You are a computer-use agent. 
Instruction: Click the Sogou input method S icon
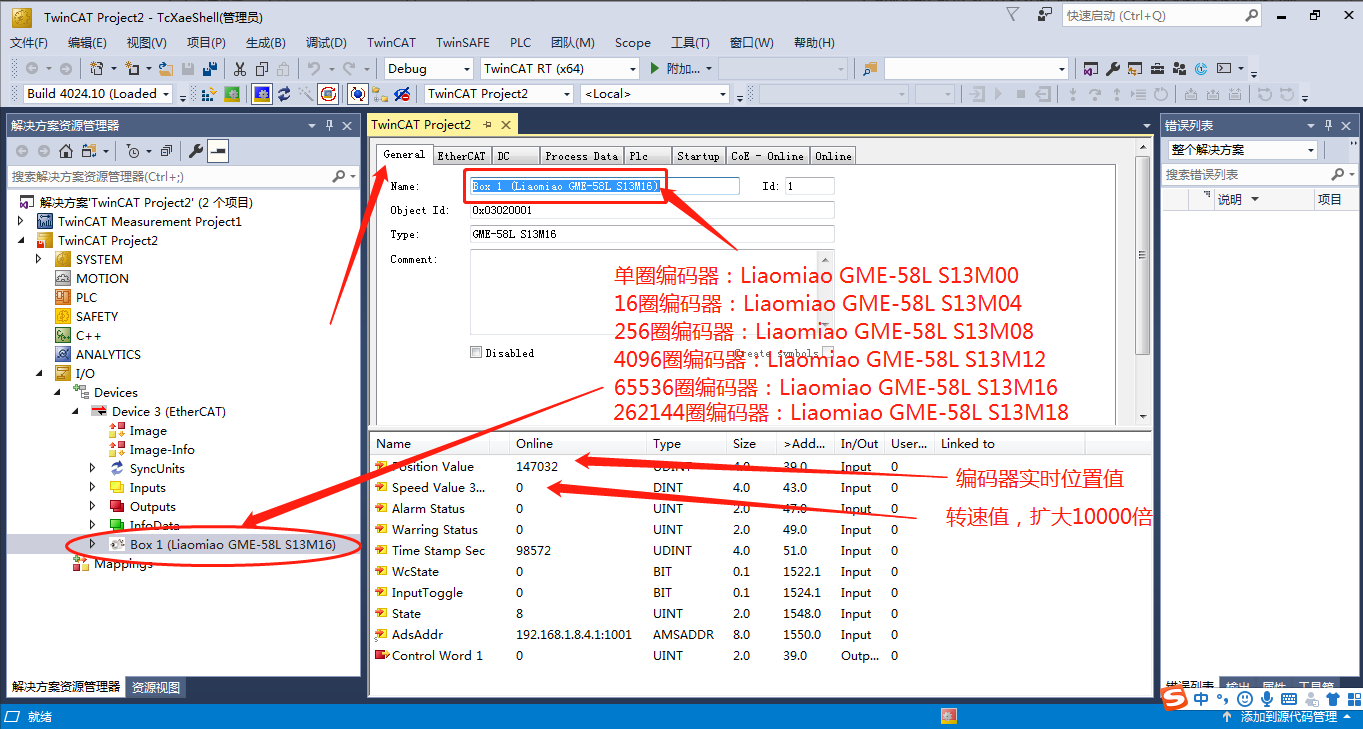[x=1176, y=699]
